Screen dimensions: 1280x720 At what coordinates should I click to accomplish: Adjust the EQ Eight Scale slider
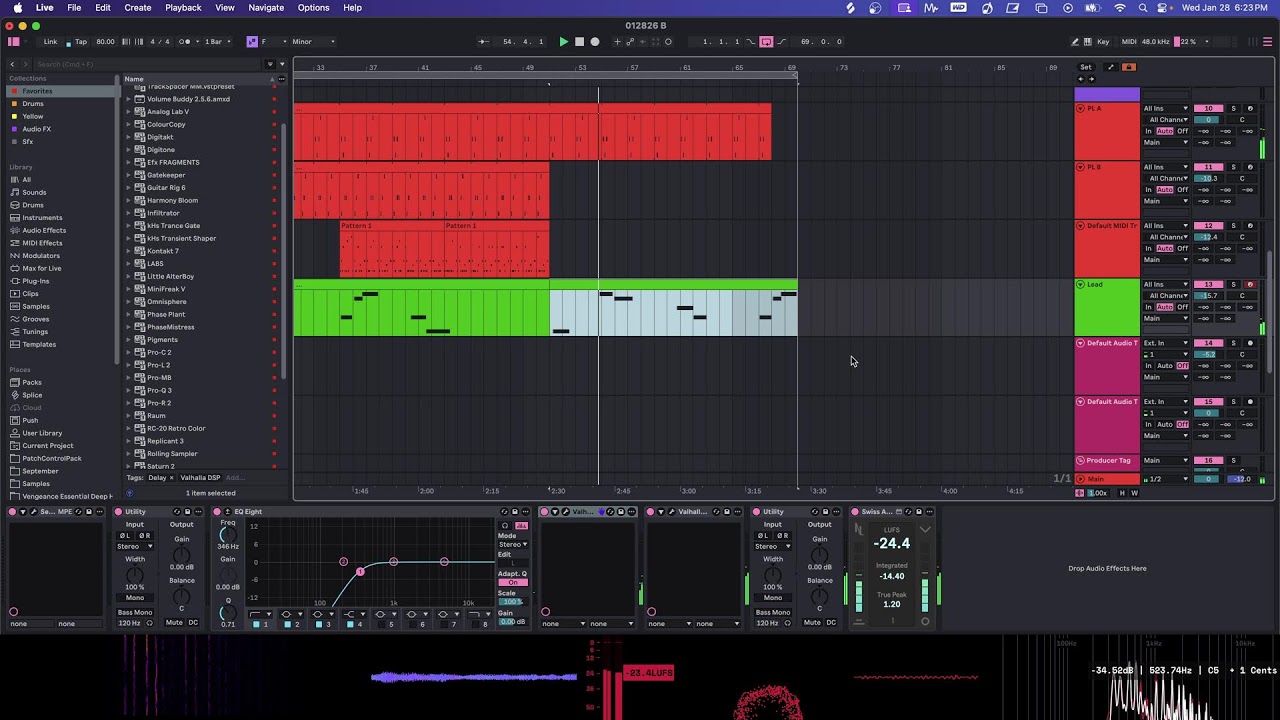pyautogui.click(x=512, y=602)
